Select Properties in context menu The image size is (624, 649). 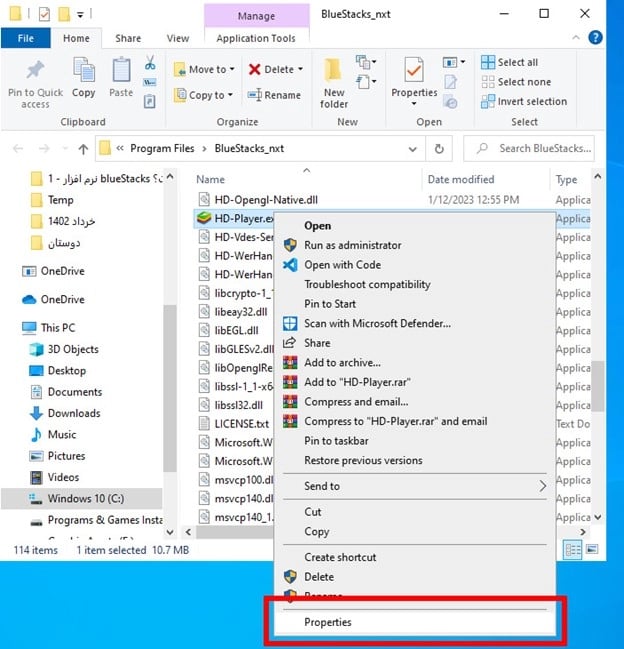(x=415, y=623)
